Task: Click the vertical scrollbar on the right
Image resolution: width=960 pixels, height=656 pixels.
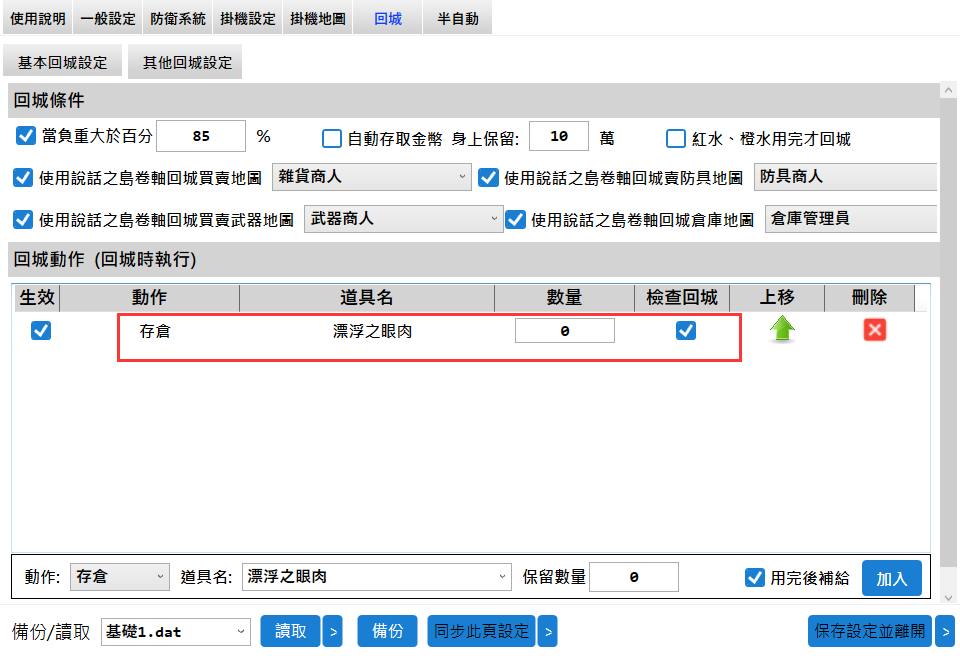Action: (948, 340)
